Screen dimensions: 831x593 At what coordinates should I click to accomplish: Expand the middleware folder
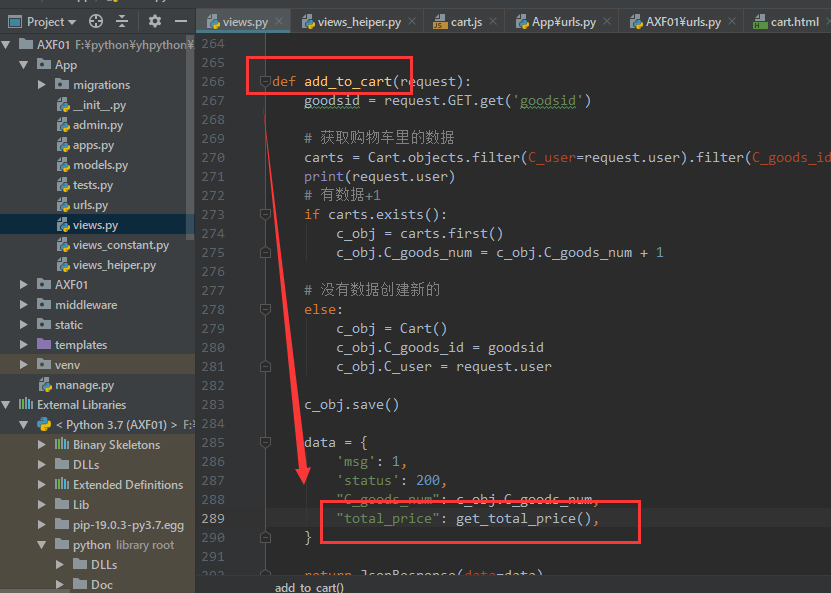click(24, 305)
